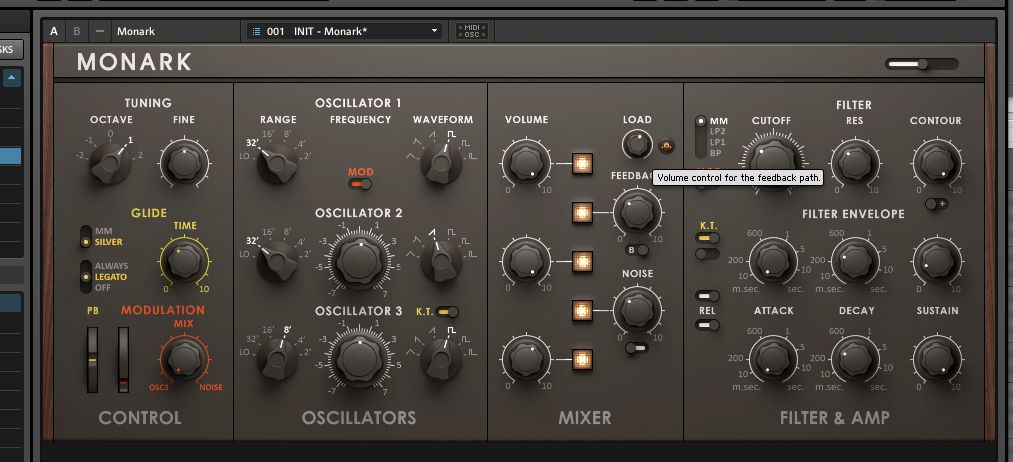Click the Monark instrument name field
1013x462 pixels.
click(176, 31)
